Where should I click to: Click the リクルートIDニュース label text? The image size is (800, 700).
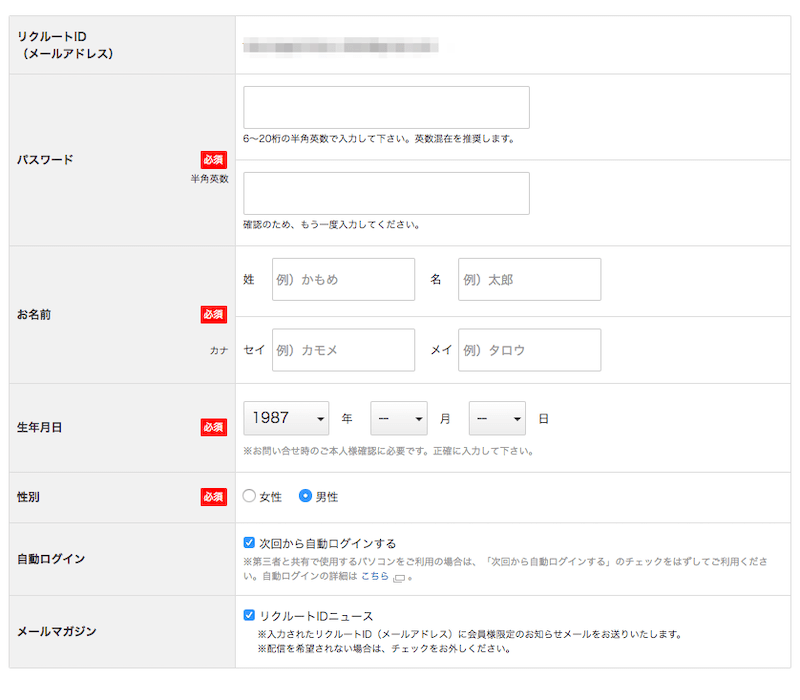pos(316,616)
